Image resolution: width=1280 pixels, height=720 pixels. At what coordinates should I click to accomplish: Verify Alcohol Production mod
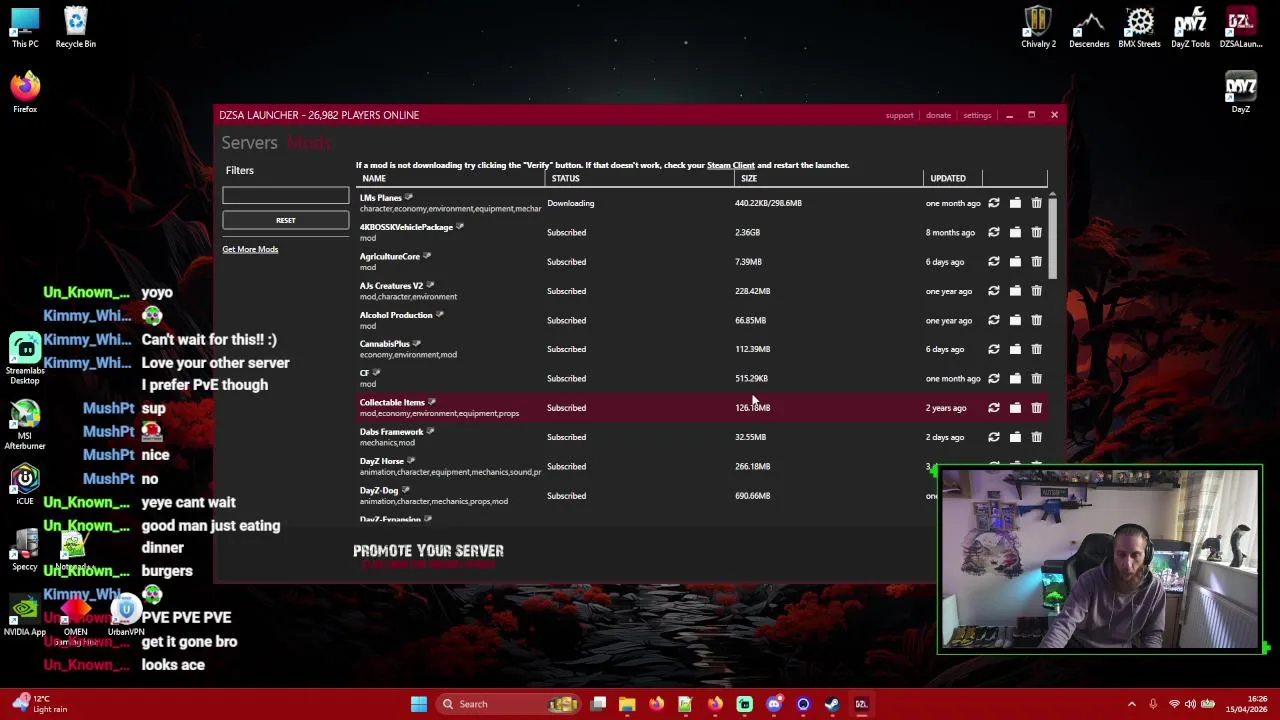coord(994,320)
